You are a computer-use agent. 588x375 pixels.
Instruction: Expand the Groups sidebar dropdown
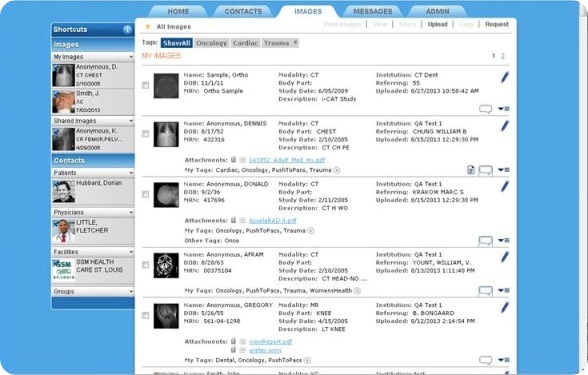tap(131, 292)
